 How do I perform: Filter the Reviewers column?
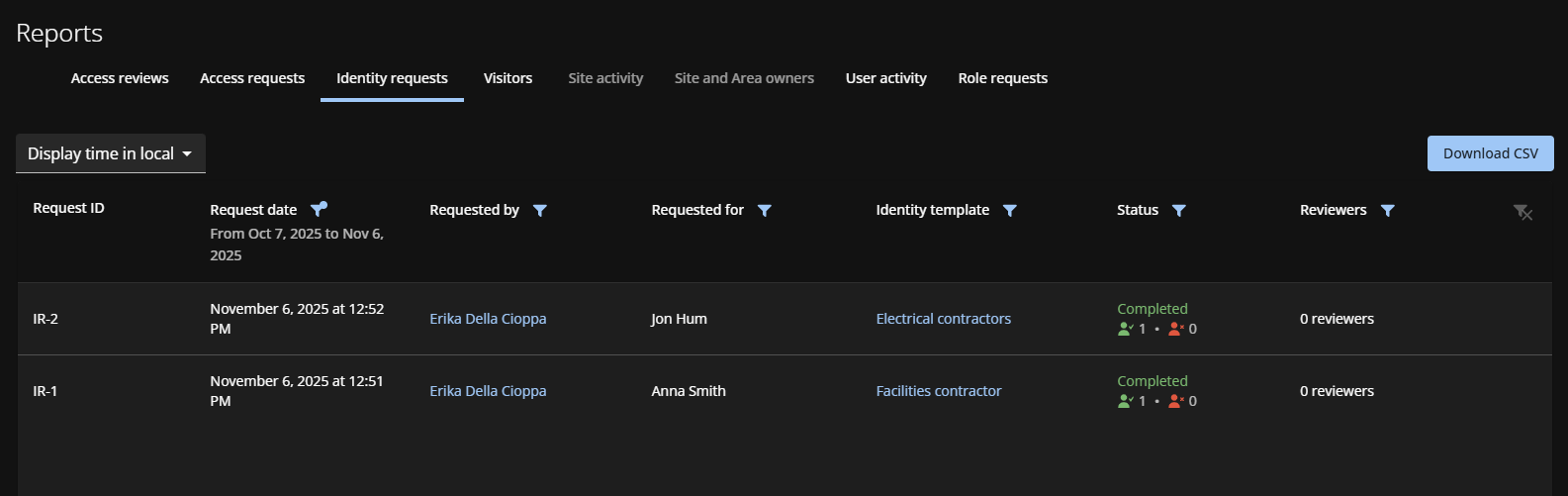(1387, 210)
